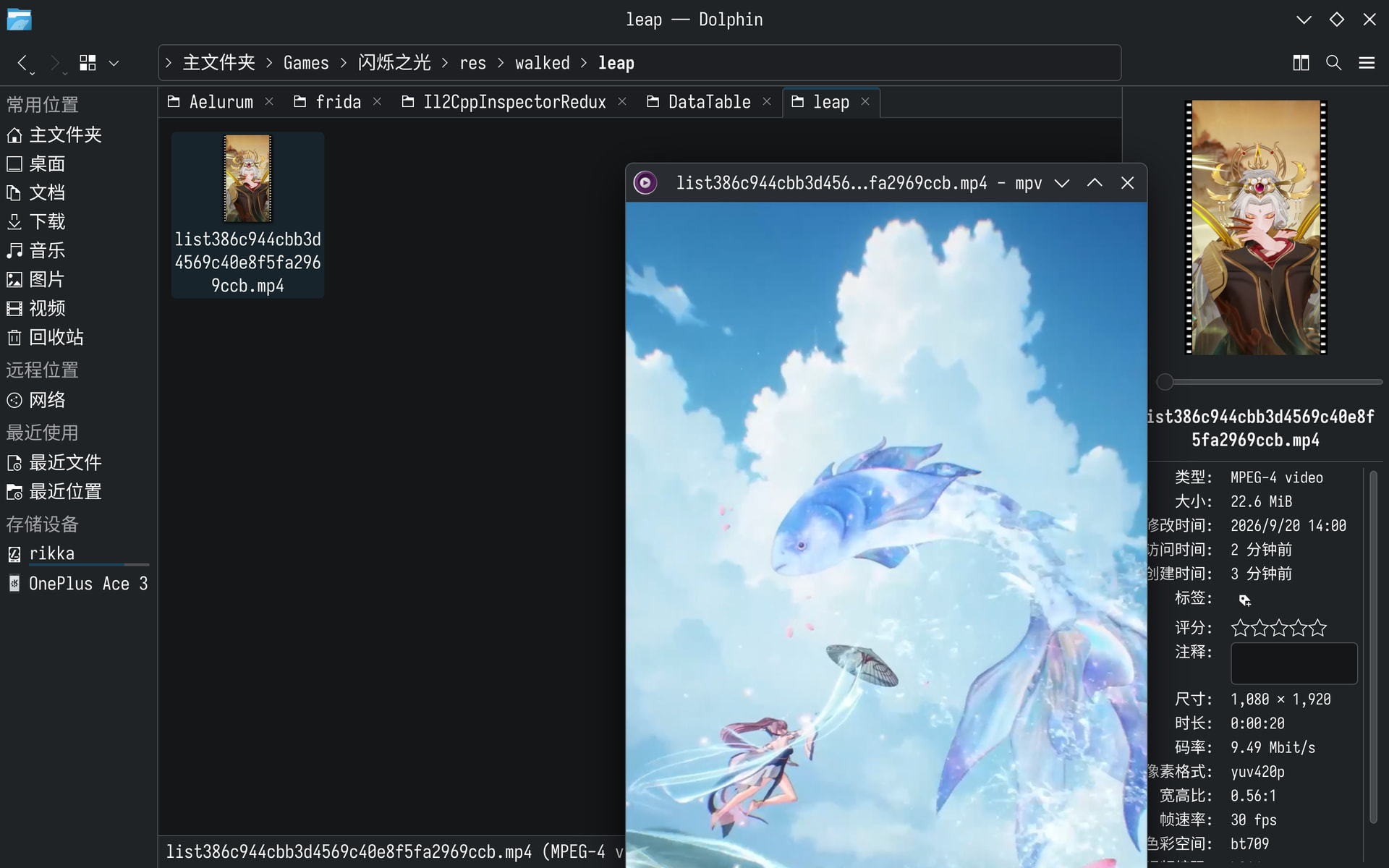Navigate to res in breadcrumb
This screenshot has width=1389, height=868.
click(472, 63)
